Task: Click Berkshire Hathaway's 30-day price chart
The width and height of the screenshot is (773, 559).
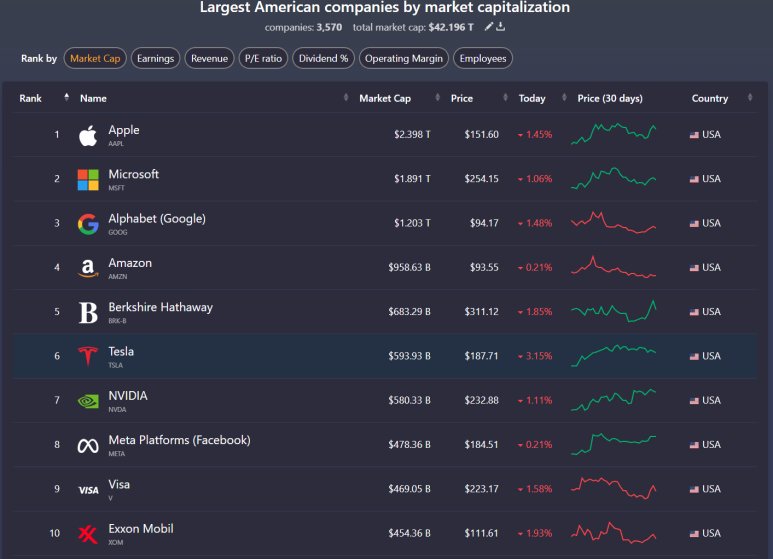Action: point(614,311)
